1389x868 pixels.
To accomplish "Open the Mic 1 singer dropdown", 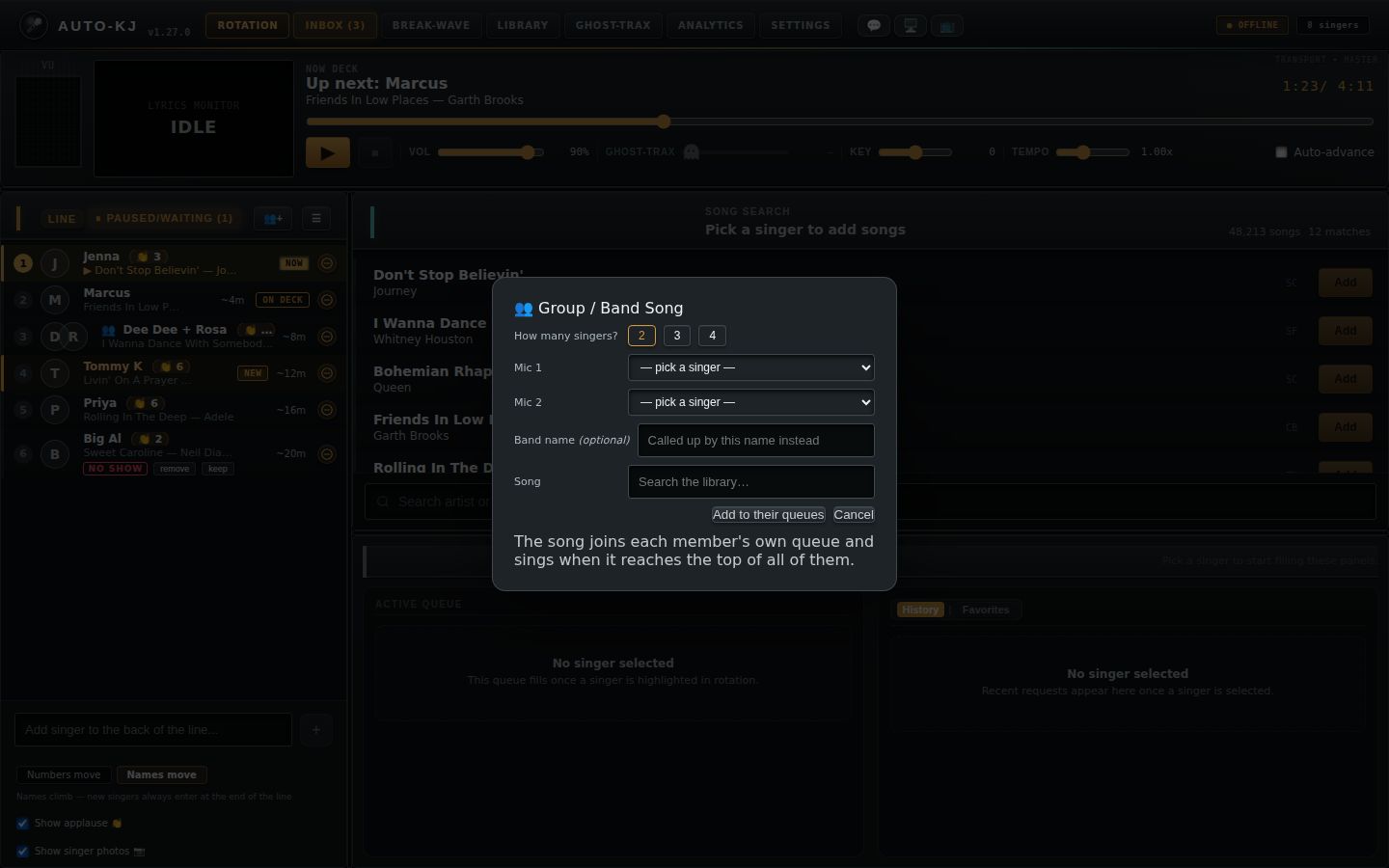I will click(751, 367).
